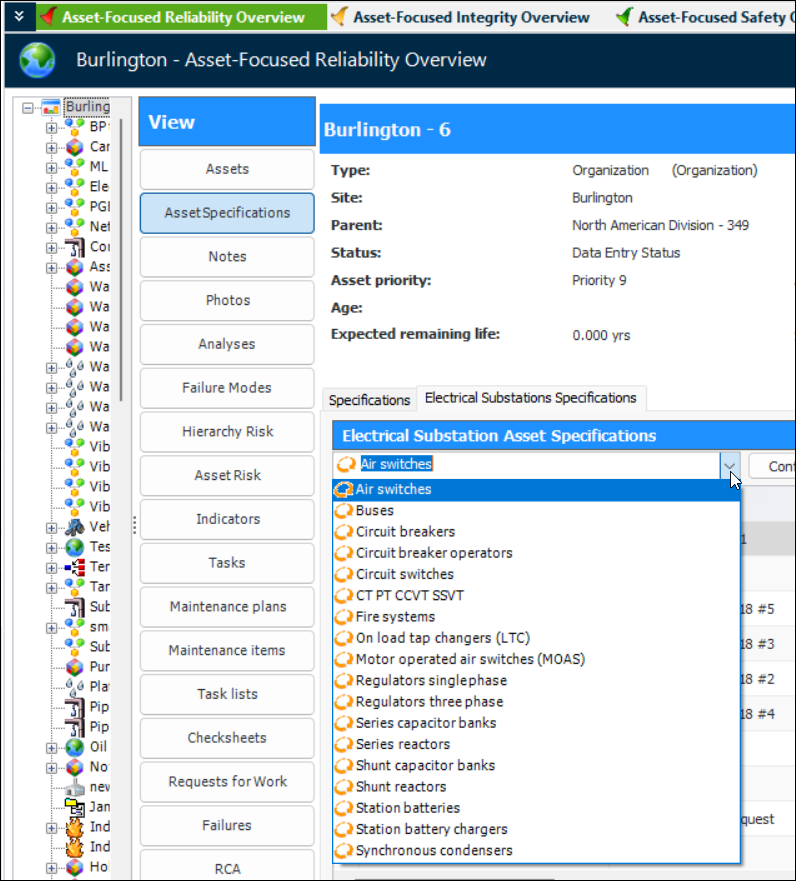The width and height of the screenshot is (796, 881).
Task: Expand the Oil tree node
Action: 52,747
